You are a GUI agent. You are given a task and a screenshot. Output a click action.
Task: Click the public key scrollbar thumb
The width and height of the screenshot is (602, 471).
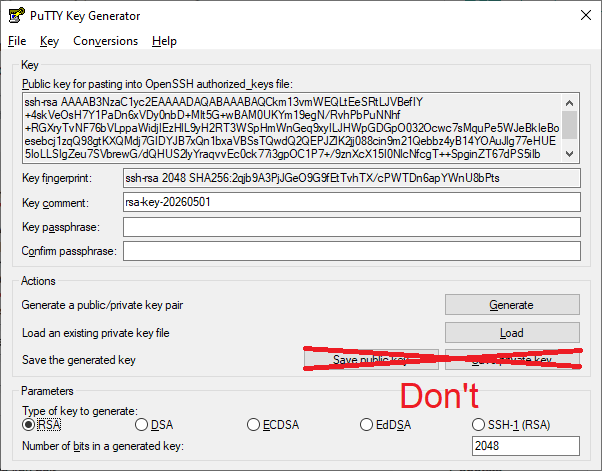pos(570,125)
